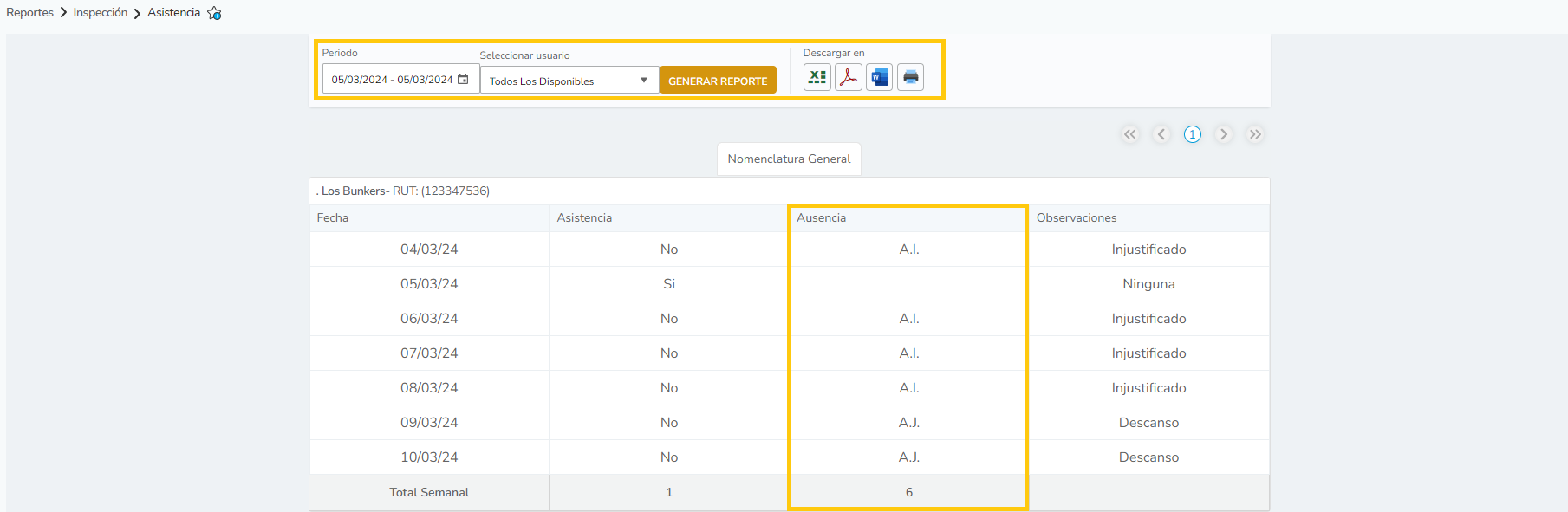This screenshot has height=512, width=1568.
Task: Click the Ausencia column header
Action: (x=821, y=218)
